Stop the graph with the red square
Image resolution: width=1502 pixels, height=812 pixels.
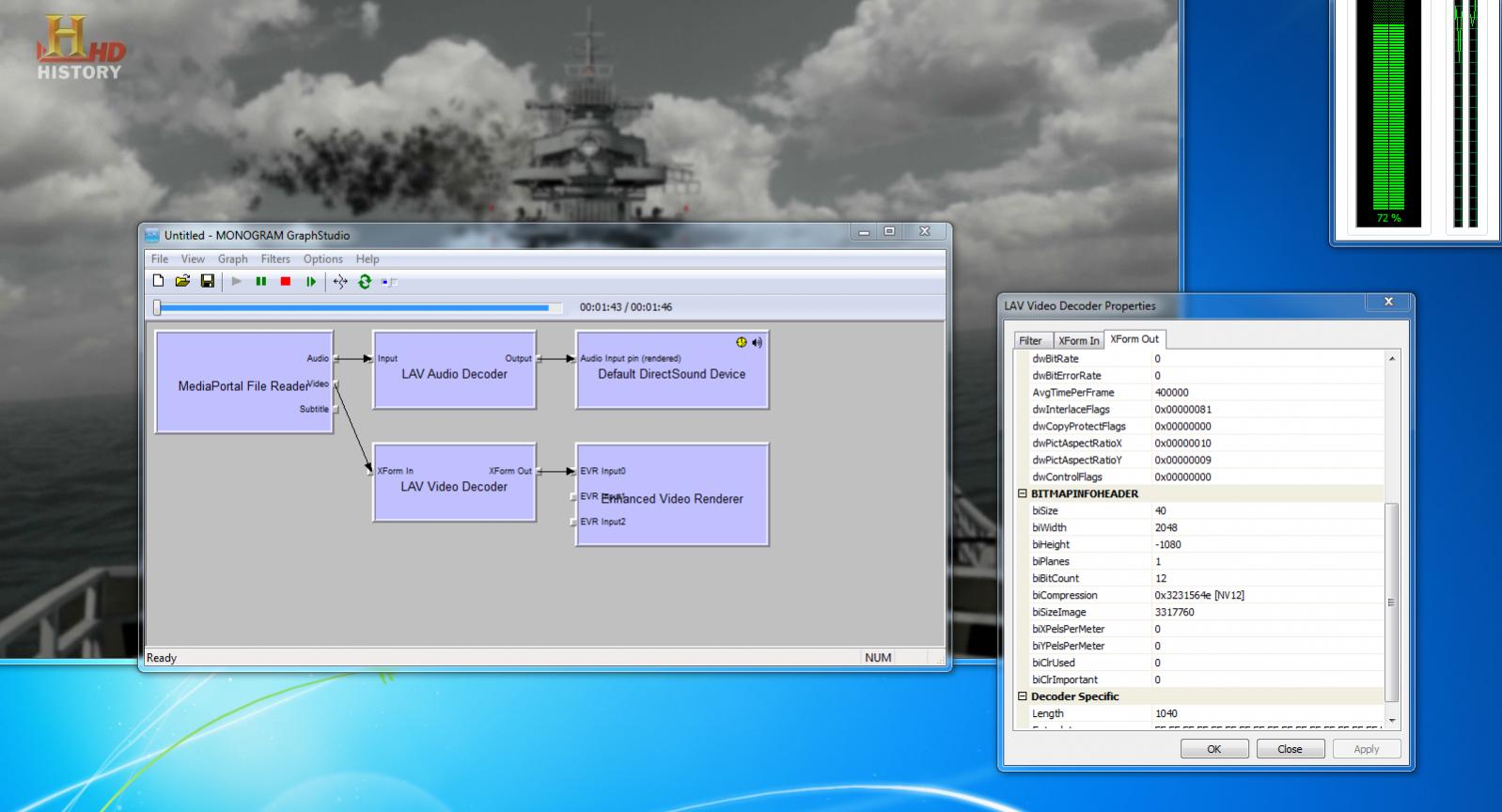286,281
